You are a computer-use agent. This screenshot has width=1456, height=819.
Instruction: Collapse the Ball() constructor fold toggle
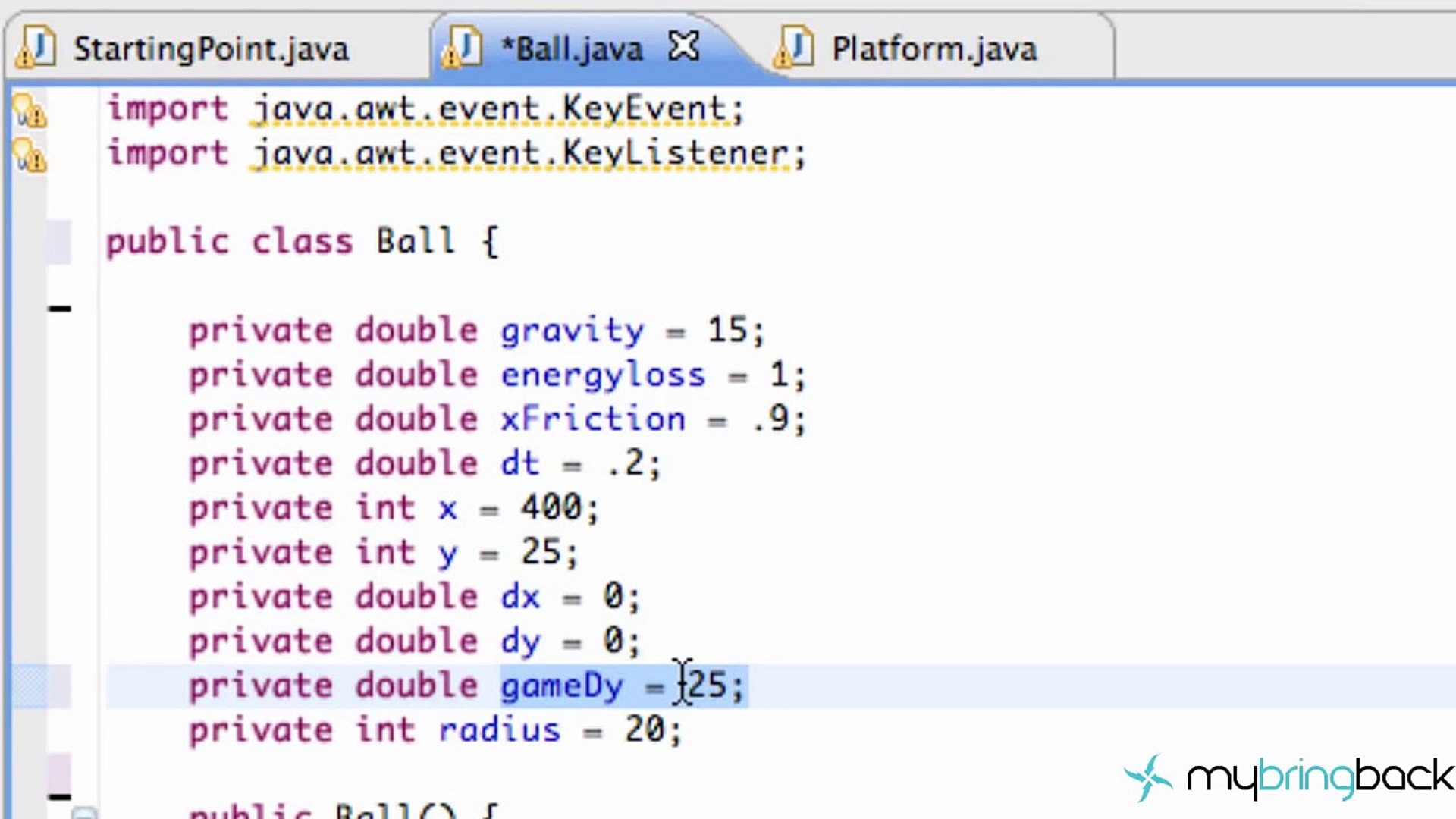84,813
